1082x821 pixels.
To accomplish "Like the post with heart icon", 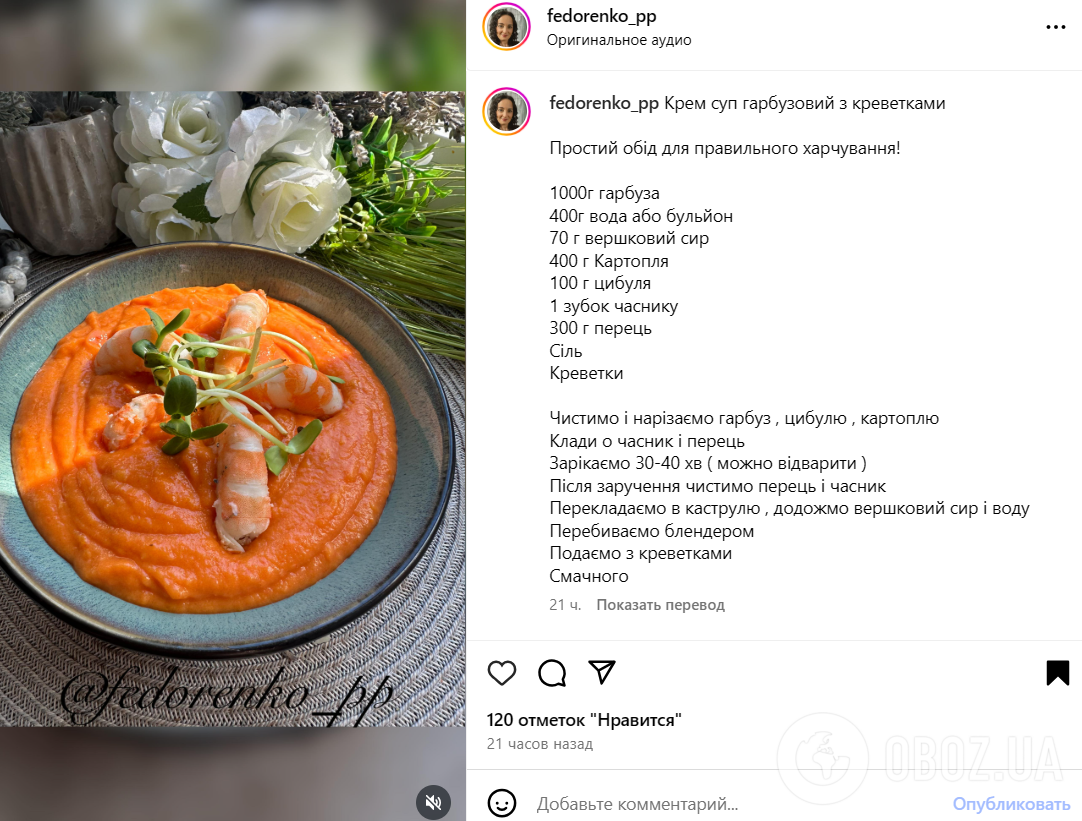I will 502,673.
